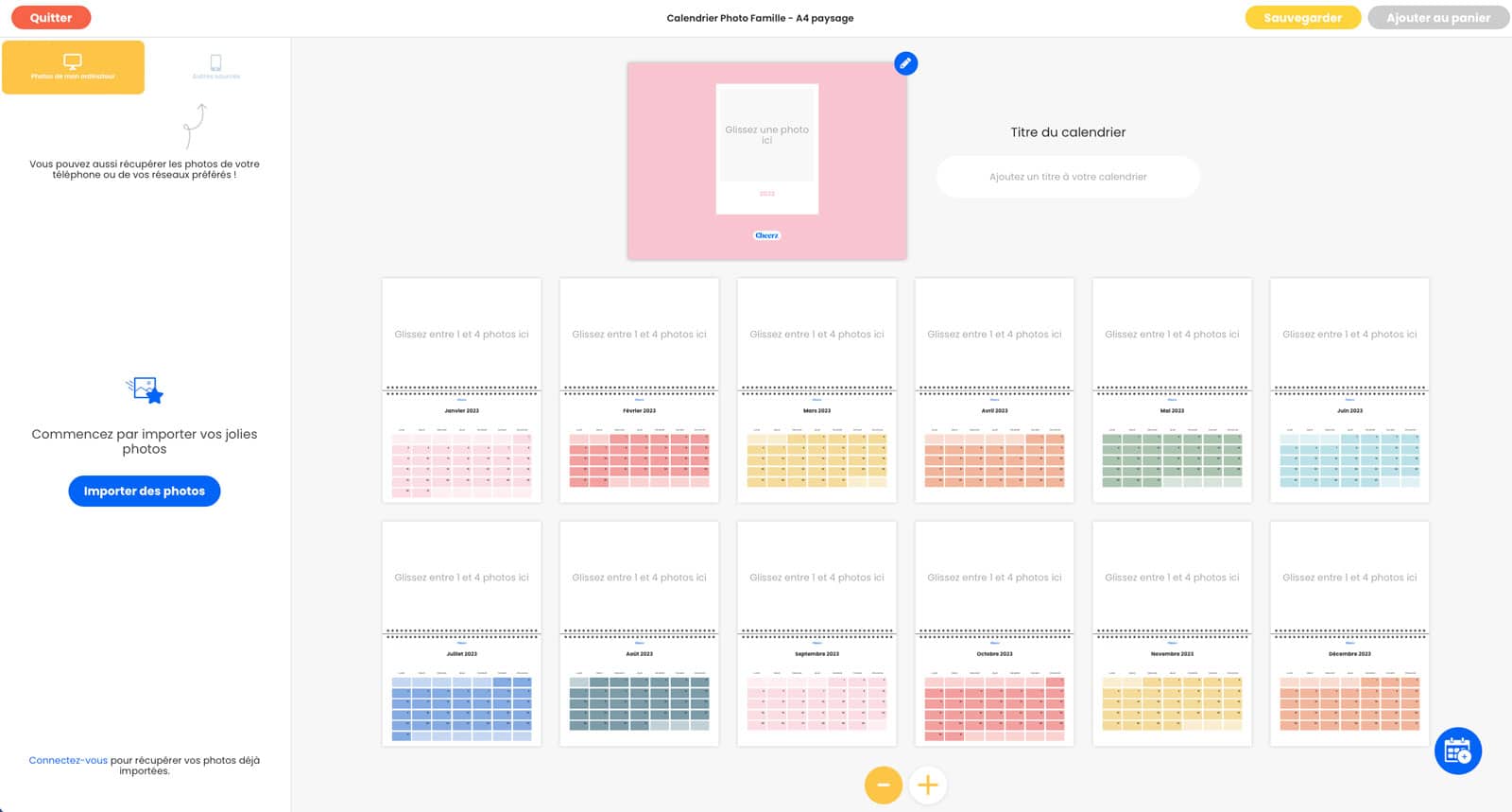The height and width of the screenshot is (812, 1512).
Task: Open the Juin 2023 page
Action: (1349, 389)
